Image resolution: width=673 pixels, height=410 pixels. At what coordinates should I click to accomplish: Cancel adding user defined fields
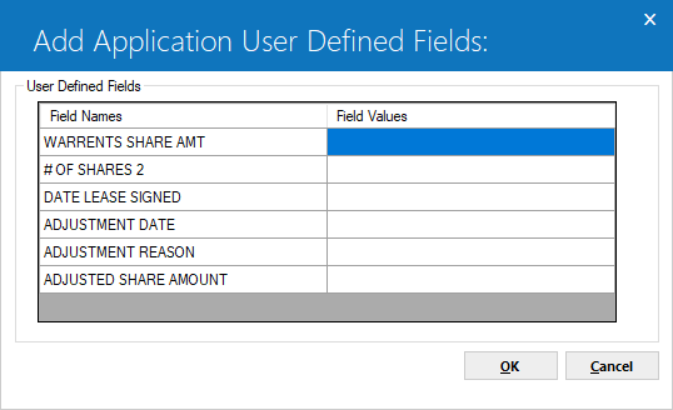pyautogui.click(x=612, y=366)
